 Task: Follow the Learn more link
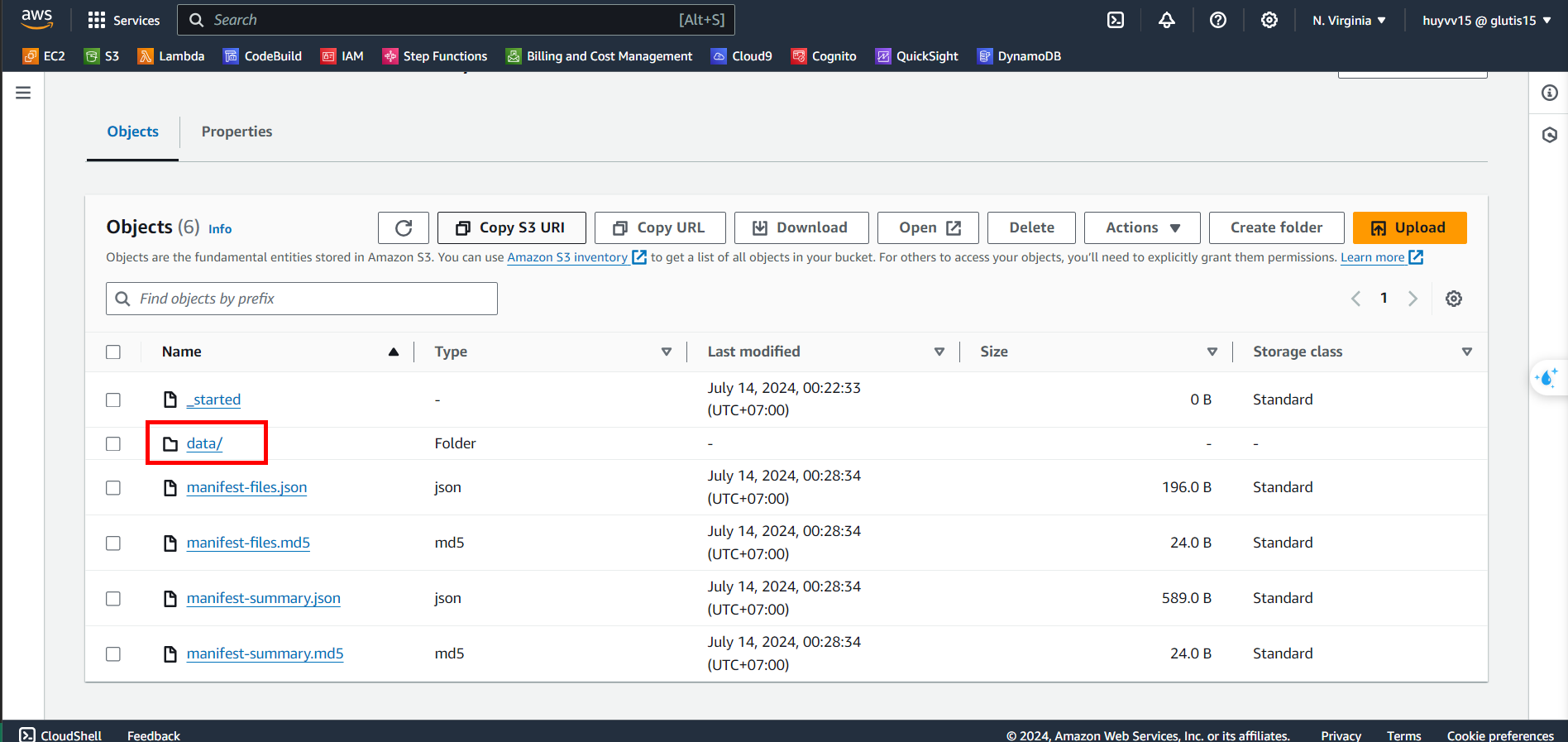[1381, 257]
